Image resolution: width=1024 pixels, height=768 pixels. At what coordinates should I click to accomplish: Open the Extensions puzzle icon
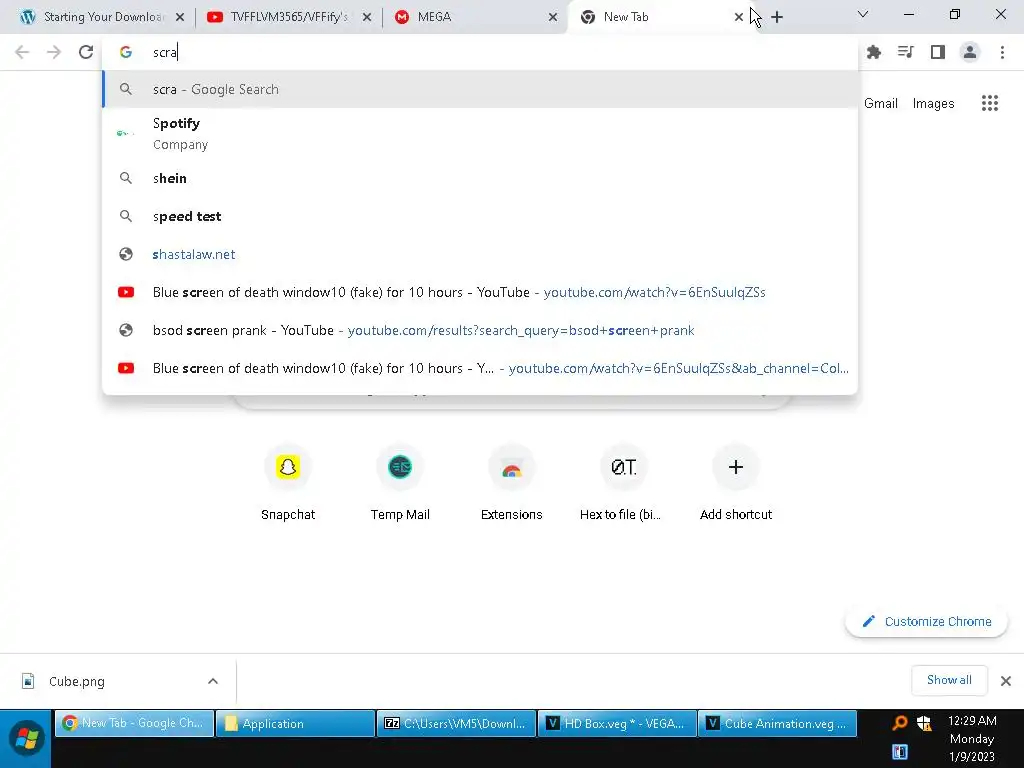(873, 52)
